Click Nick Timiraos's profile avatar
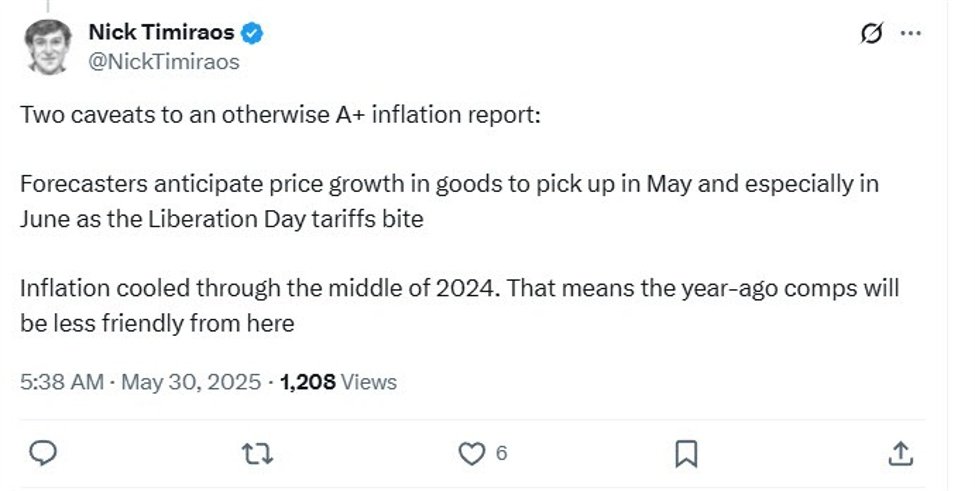The image size is (975, 491). (x=47, y=46)
